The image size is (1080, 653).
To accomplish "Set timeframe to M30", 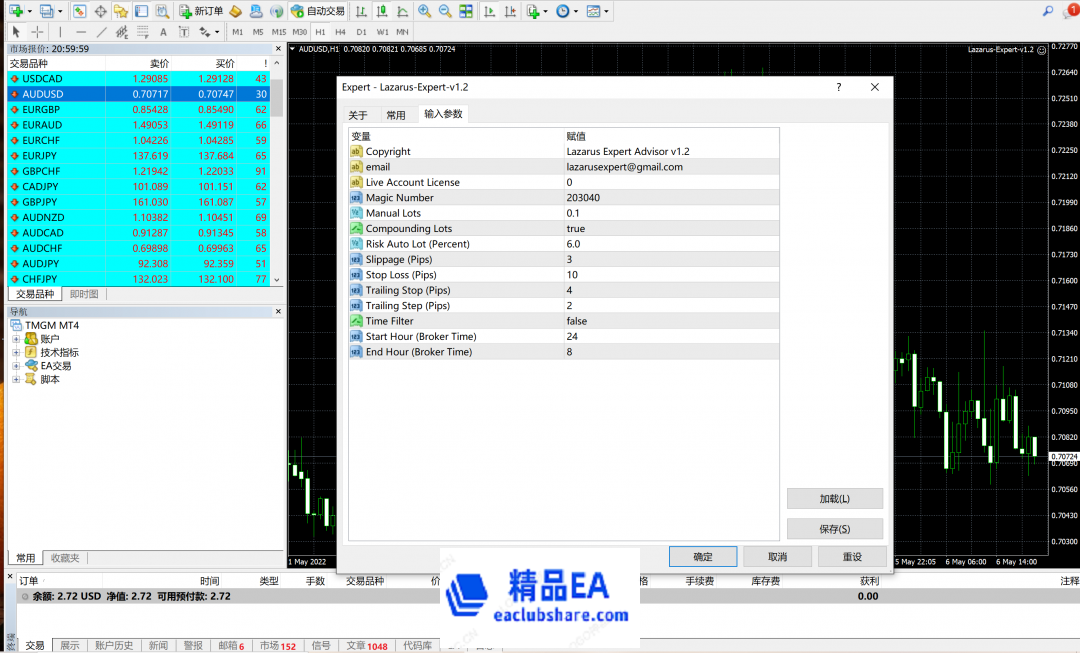I will [300, 32].
